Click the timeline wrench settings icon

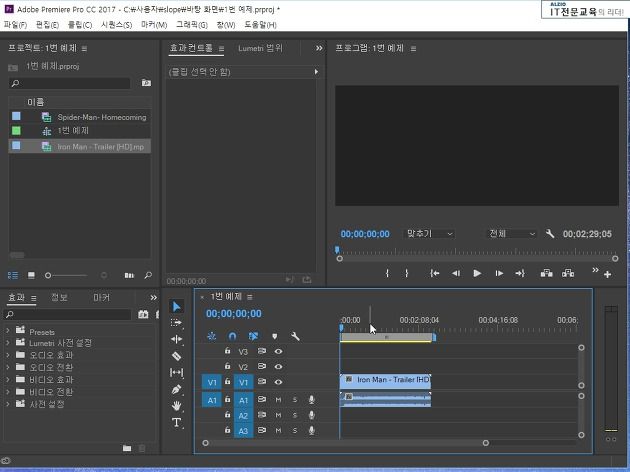pyautogui.click(x=295, y=336)
